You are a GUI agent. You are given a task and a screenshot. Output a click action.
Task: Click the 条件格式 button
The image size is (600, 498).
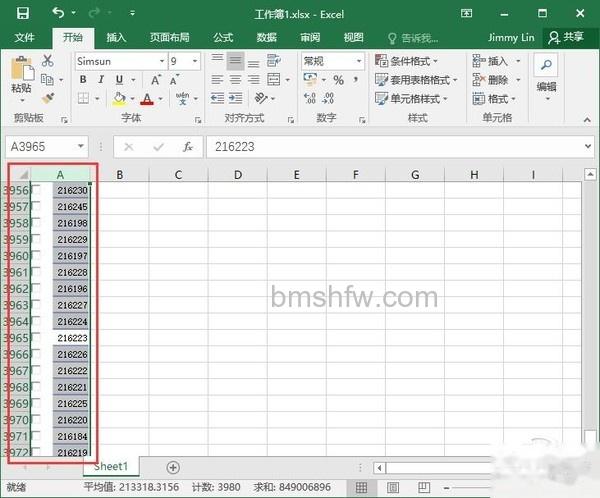tap(407, 61)
